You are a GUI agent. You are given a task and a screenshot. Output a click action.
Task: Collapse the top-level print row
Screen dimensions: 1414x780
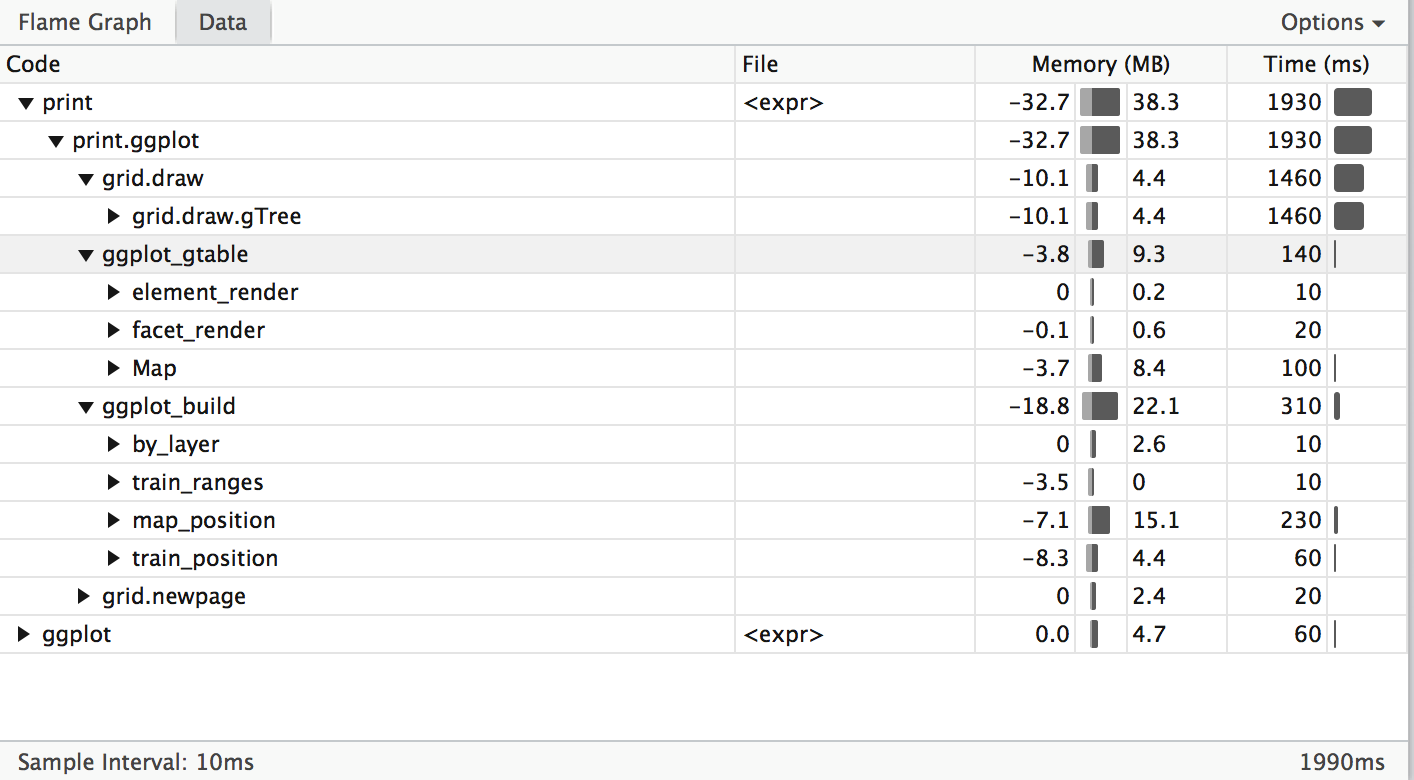26,103
